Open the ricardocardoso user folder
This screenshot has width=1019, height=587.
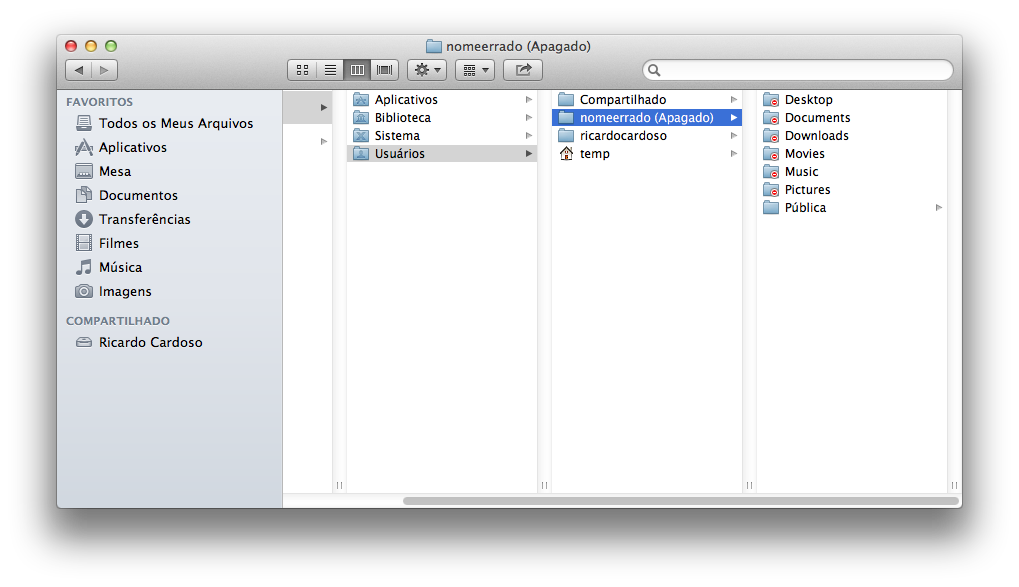pos(622,136)
